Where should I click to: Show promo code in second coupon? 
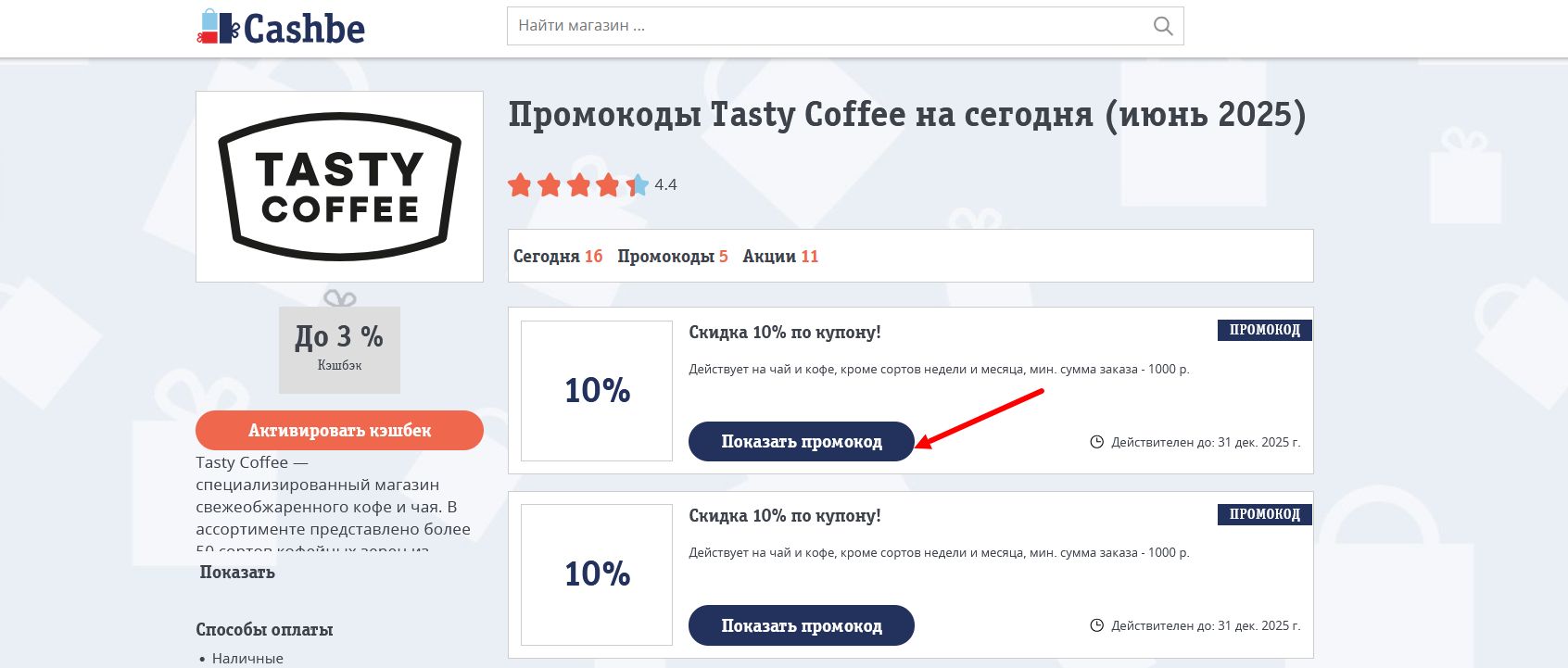click(802, 626)
